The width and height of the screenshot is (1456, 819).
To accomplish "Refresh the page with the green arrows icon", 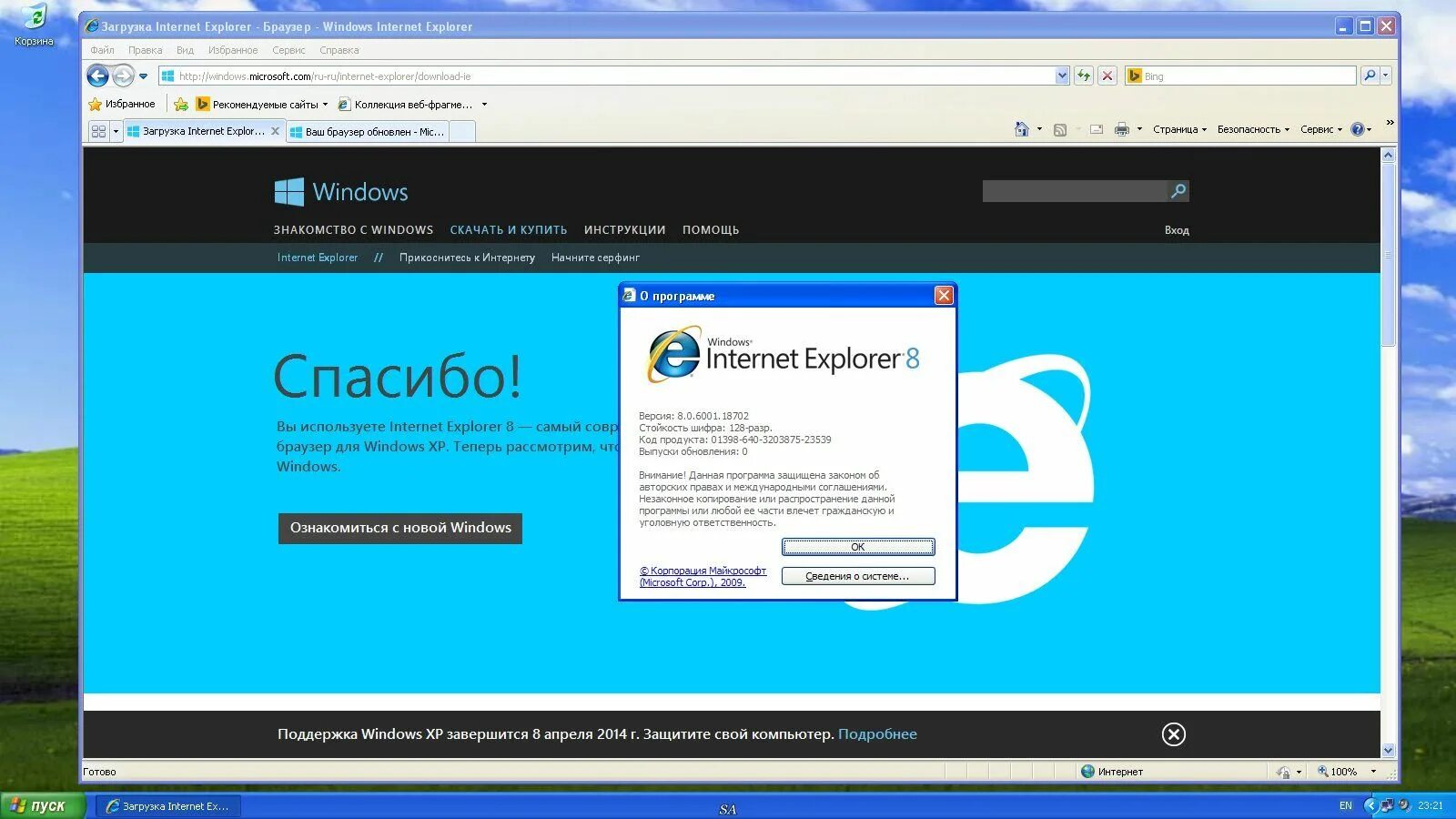I will tap(1084, 76).
